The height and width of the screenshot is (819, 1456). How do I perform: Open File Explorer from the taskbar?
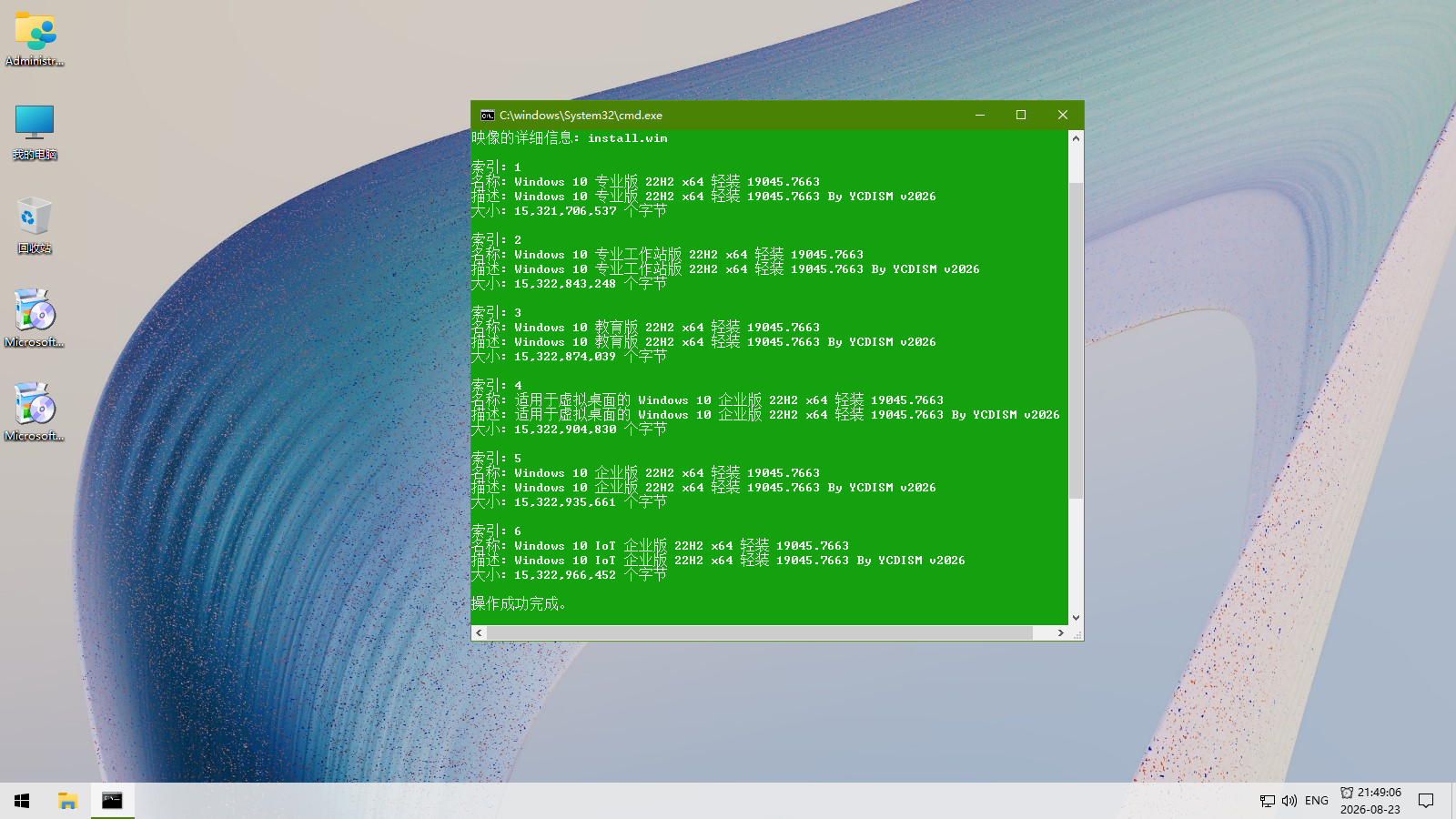coord(67,801)
